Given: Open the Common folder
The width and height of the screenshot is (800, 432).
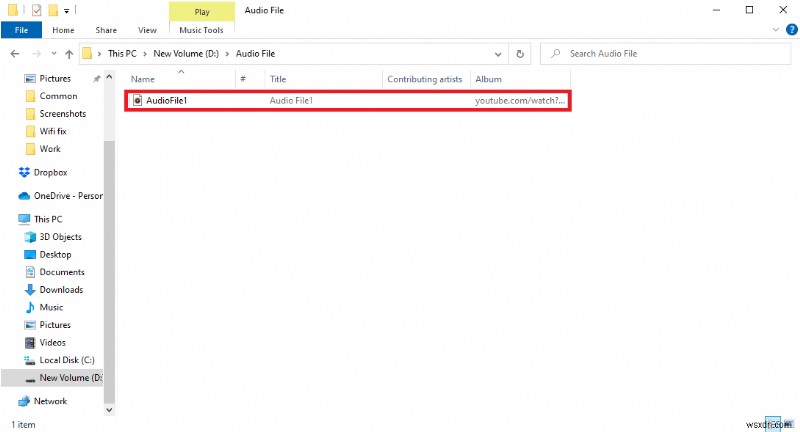Looking at the screenshot, I should (58, 96).
